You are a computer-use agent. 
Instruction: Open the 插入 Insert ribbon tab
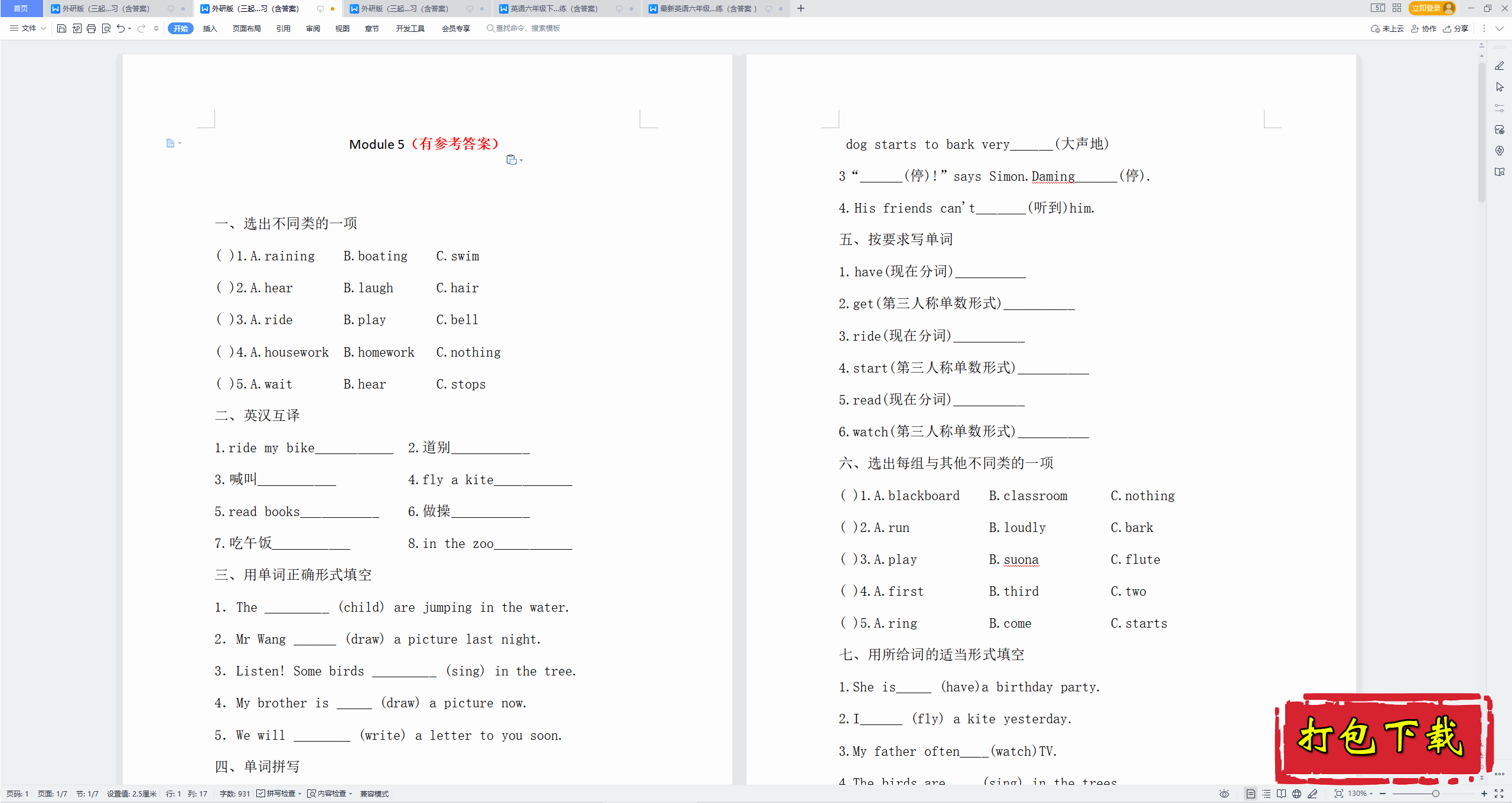210,28
